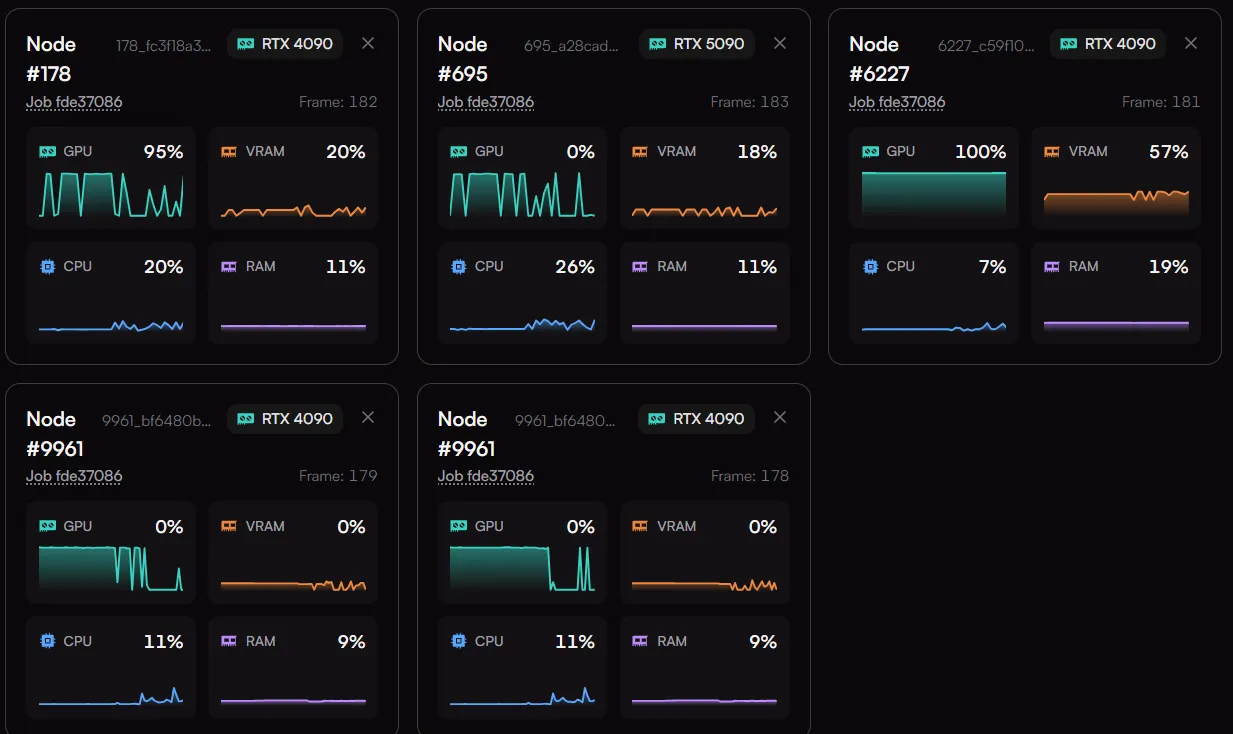1233x734 pixels.
Task: Click the 'Frame: 183' label
Action: click(750, 102)
